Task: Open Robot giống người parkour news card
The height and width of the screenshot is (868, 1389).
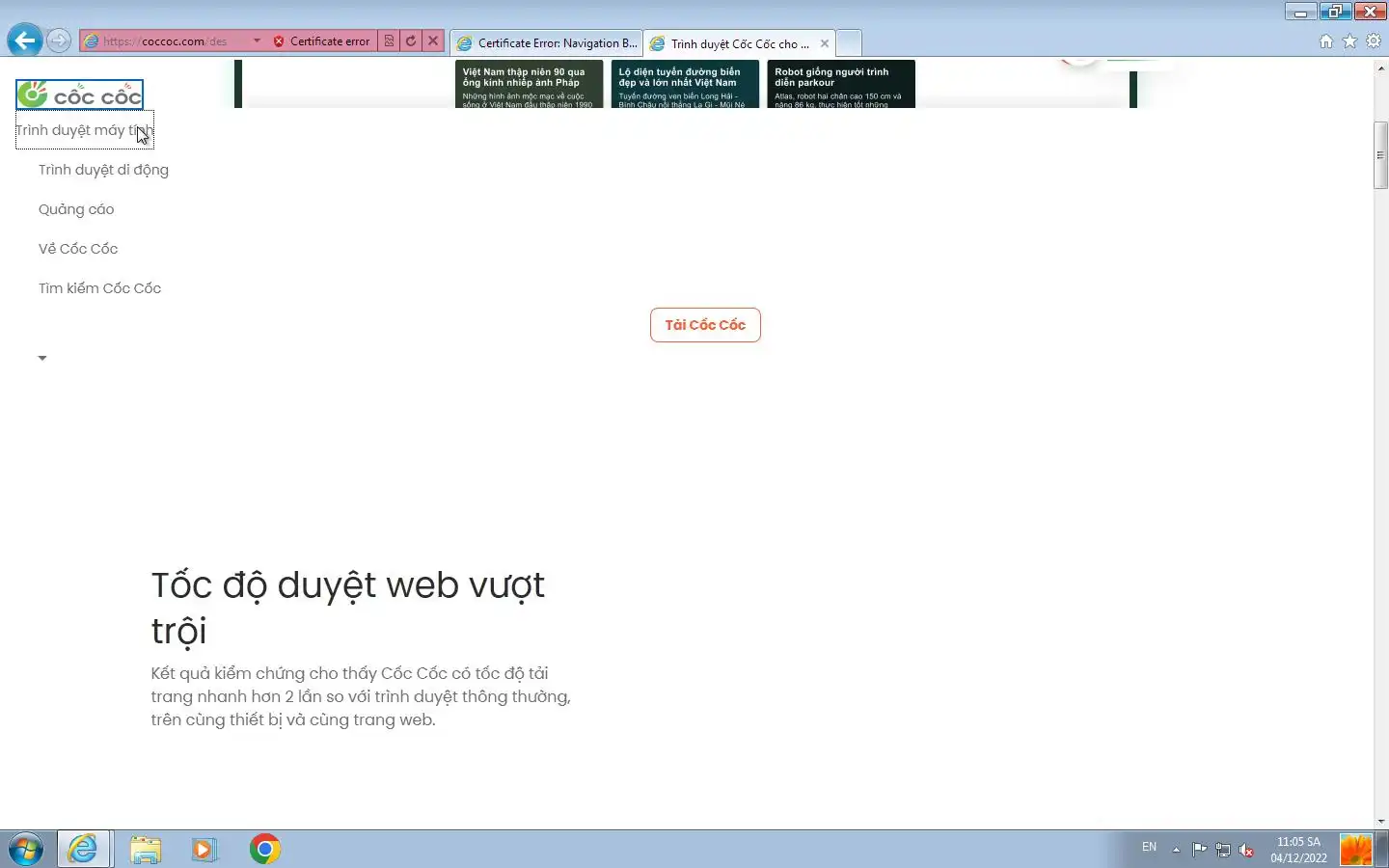Action: click(x=841, y=84)
